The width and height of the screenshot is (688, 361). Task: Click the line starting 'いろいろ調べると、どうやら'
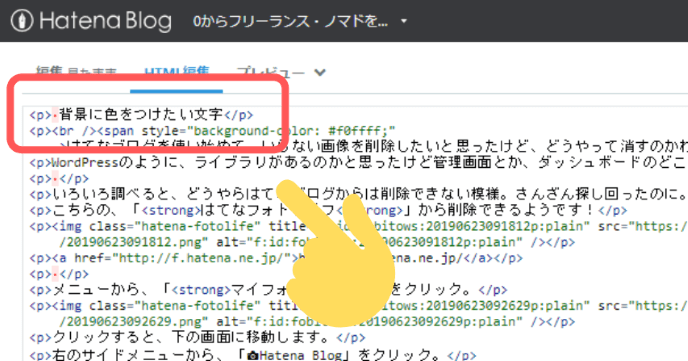[358, 193]
